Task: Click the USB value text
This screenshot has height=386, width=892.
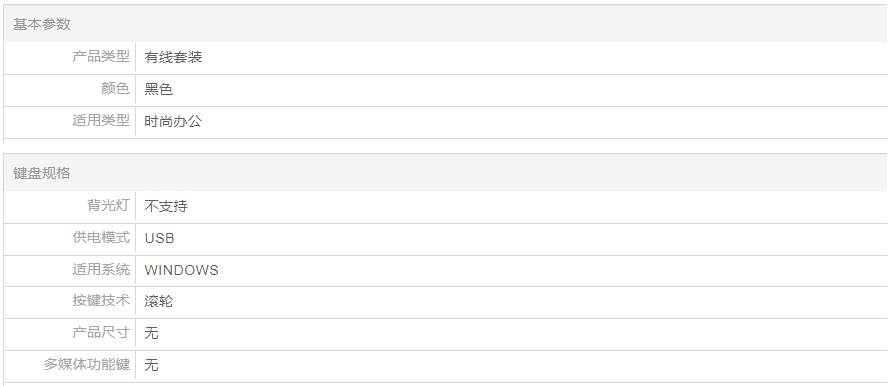Action: (159, 238)
